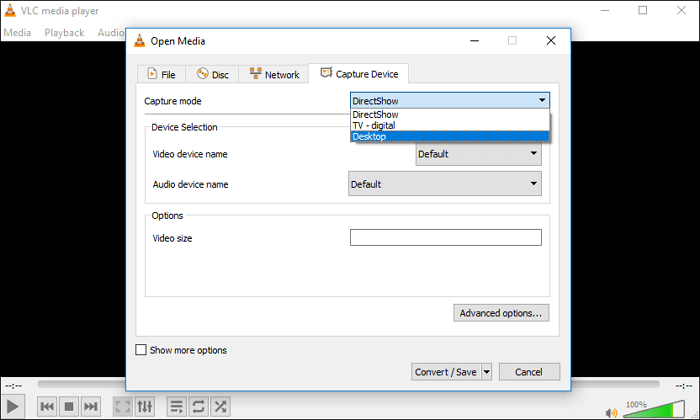Click the Stop playback button

pos(69,406)
